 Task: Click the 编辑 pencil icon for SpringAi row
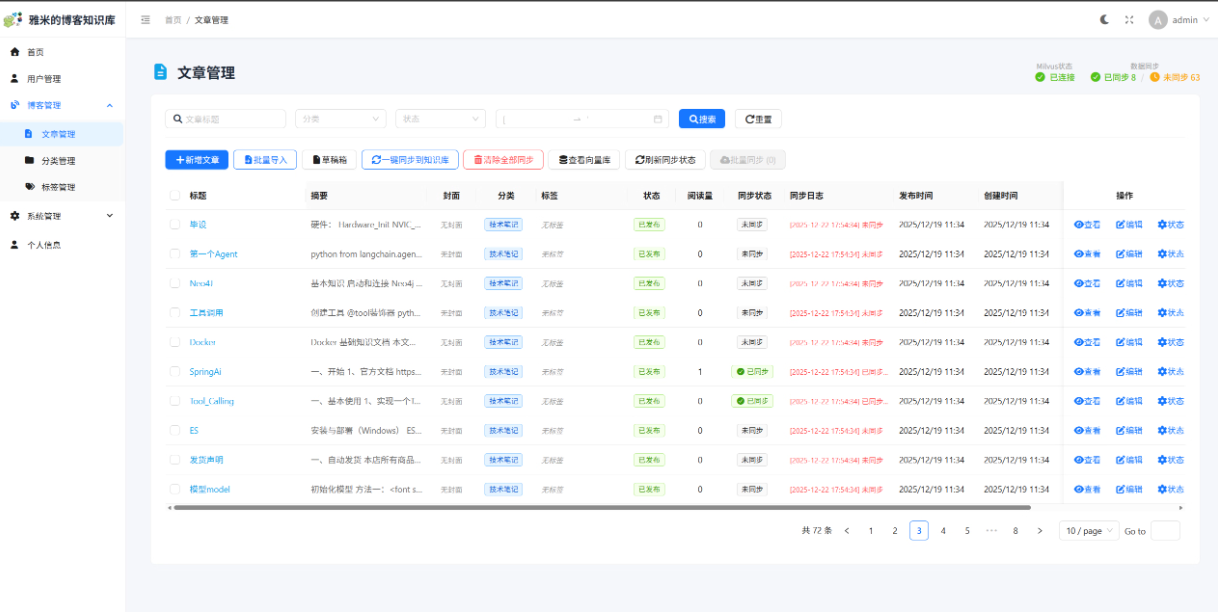click(x=1129, y=372)
